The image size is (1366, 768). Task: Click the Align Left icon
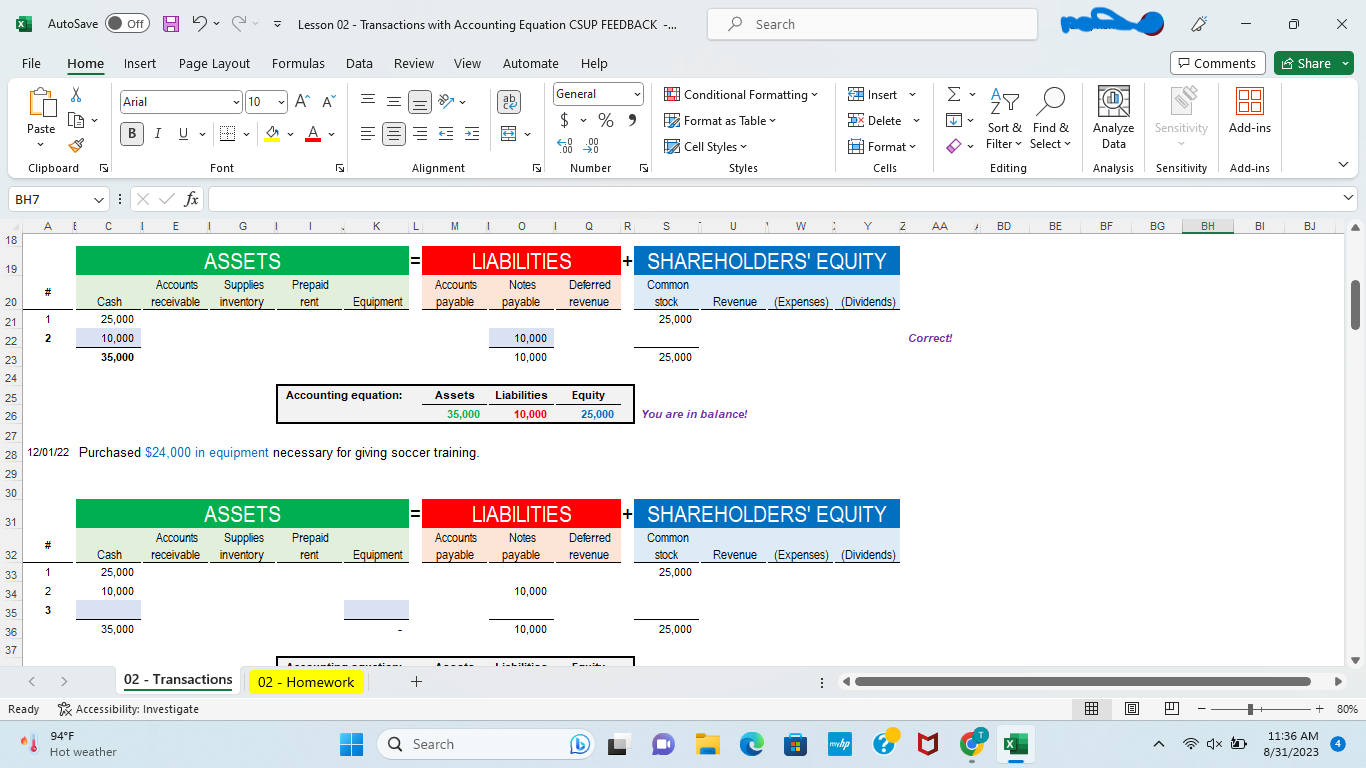[x=368, y=134]
